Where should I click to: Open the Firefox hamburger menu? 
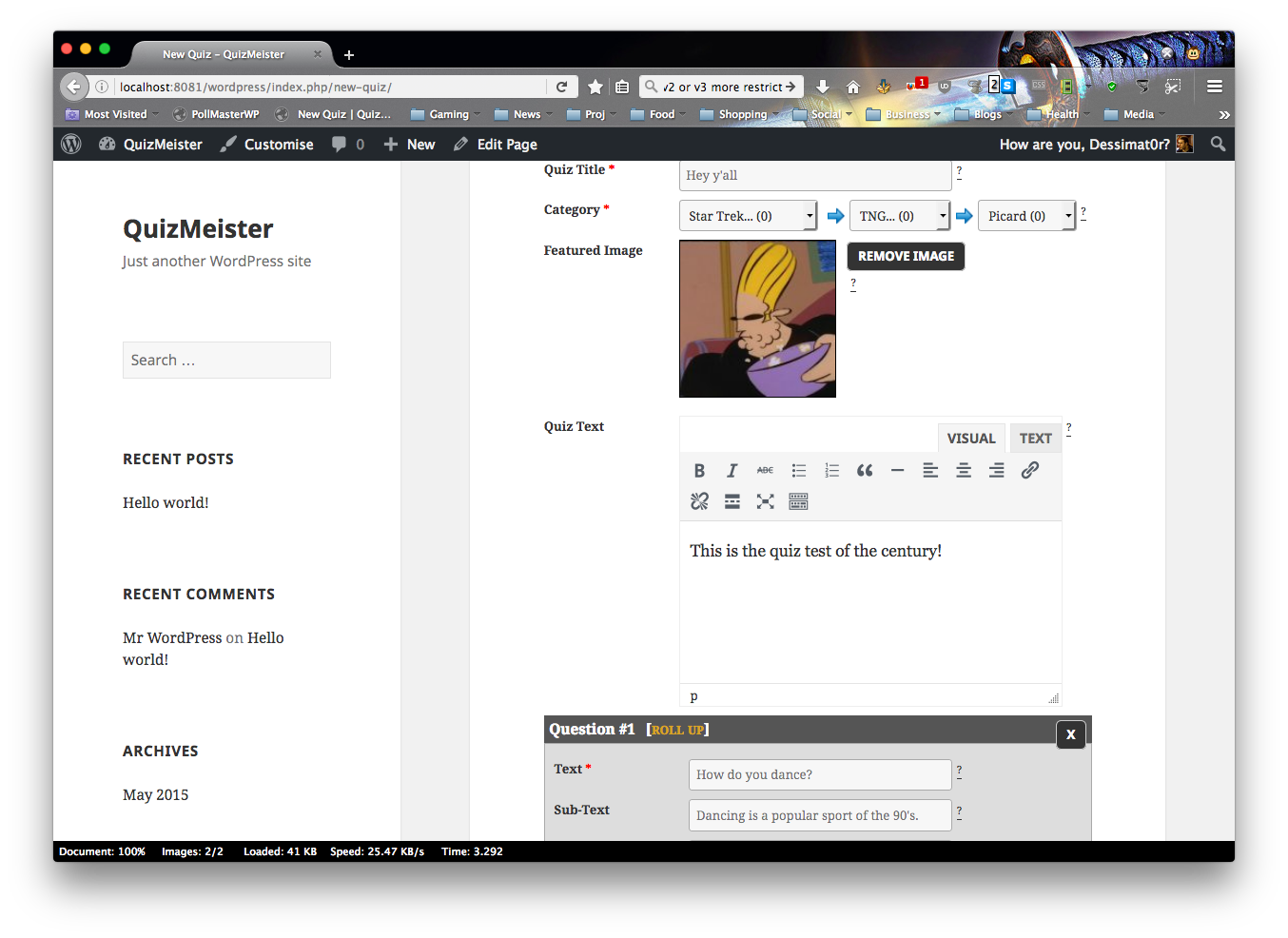coord(1215,87)
